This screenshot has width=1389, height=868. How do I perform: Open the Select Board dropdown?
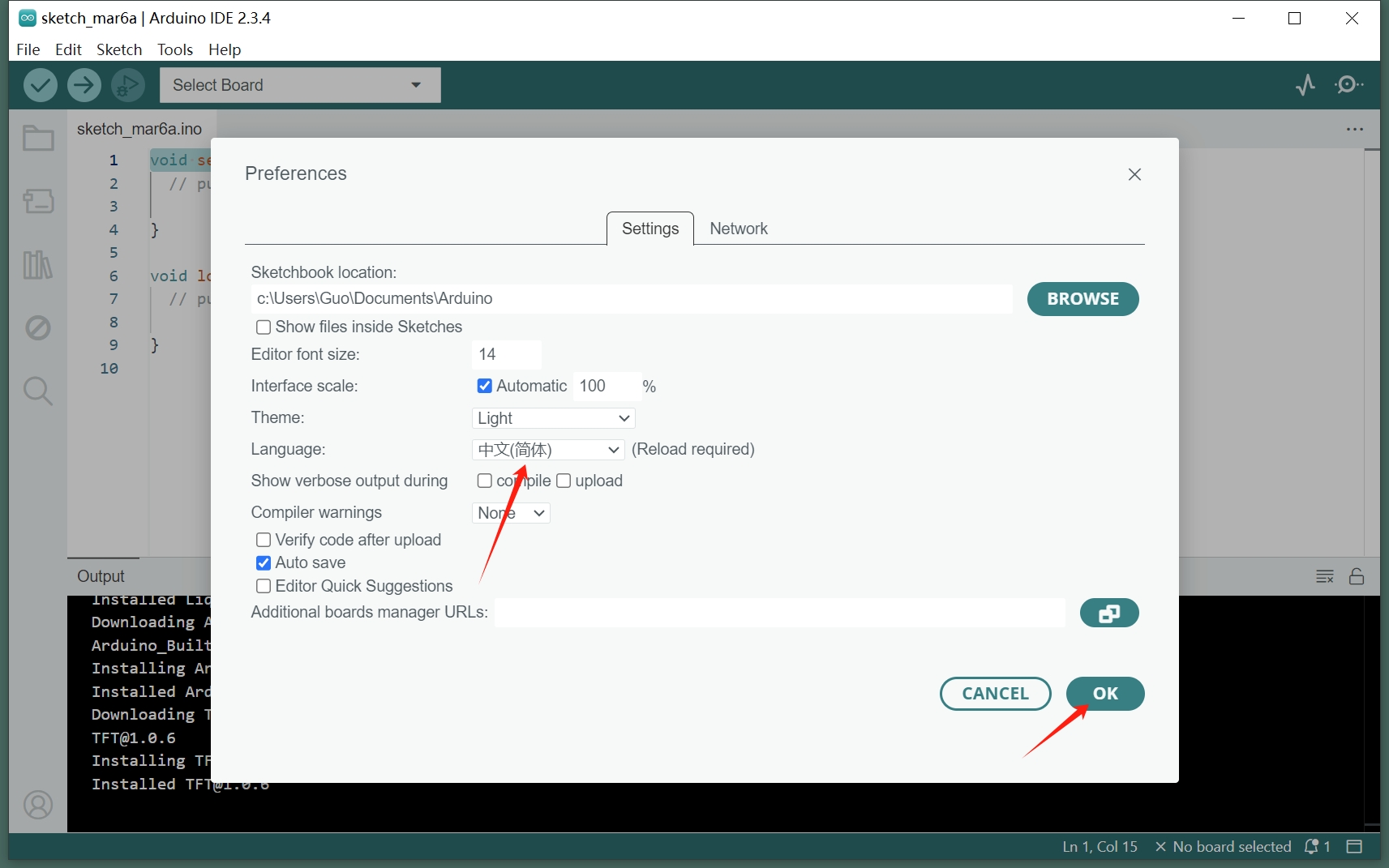click(300, 85)
